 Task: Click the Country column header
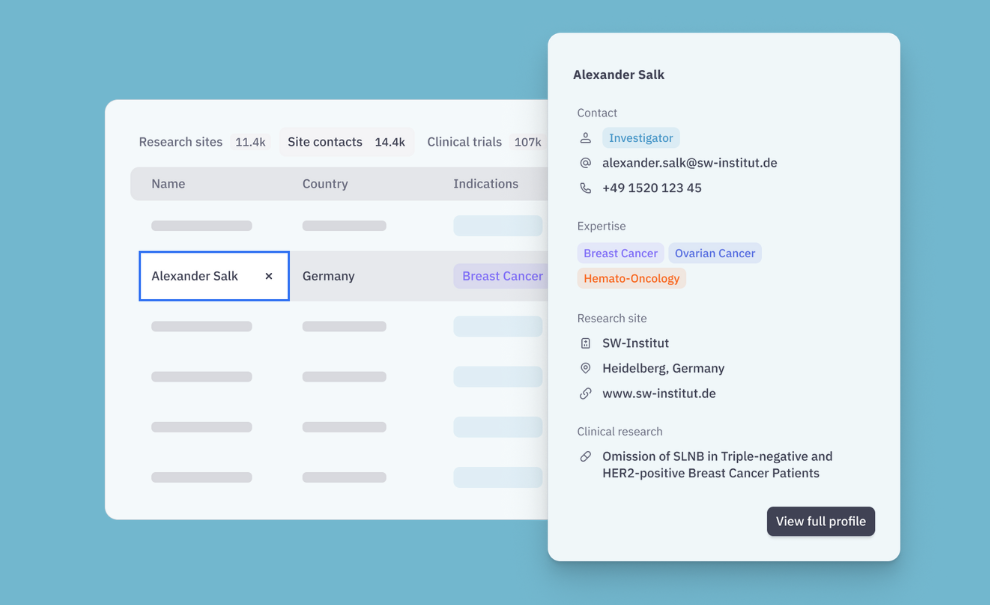[325, 184]
